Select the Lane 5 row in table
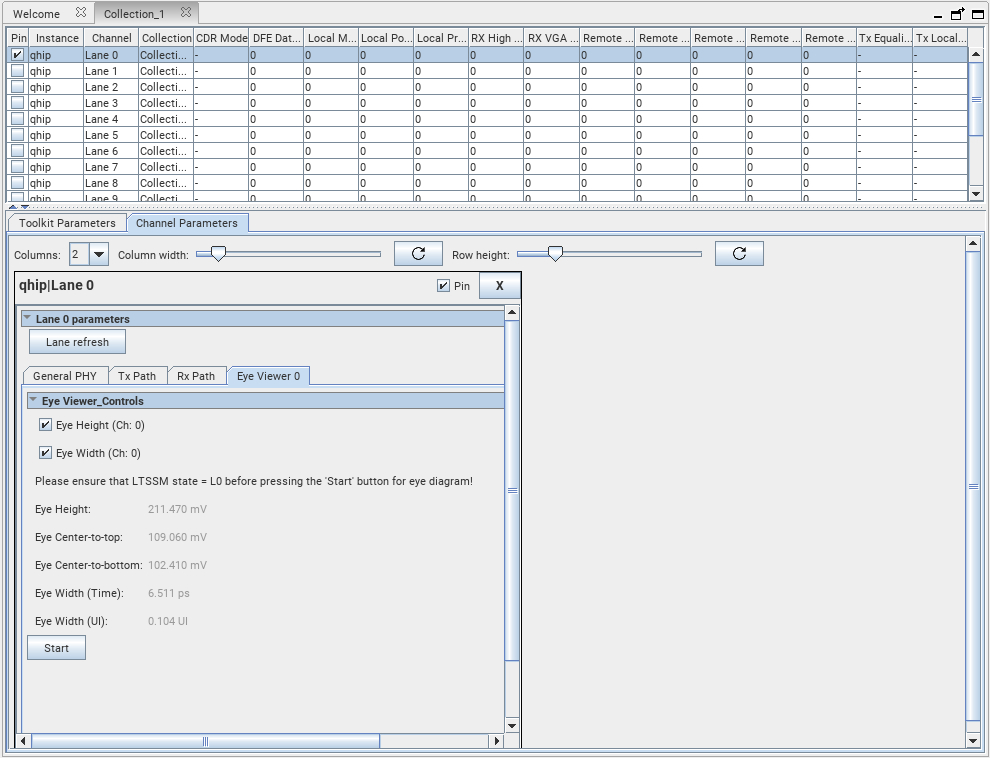 coord(101,135)
